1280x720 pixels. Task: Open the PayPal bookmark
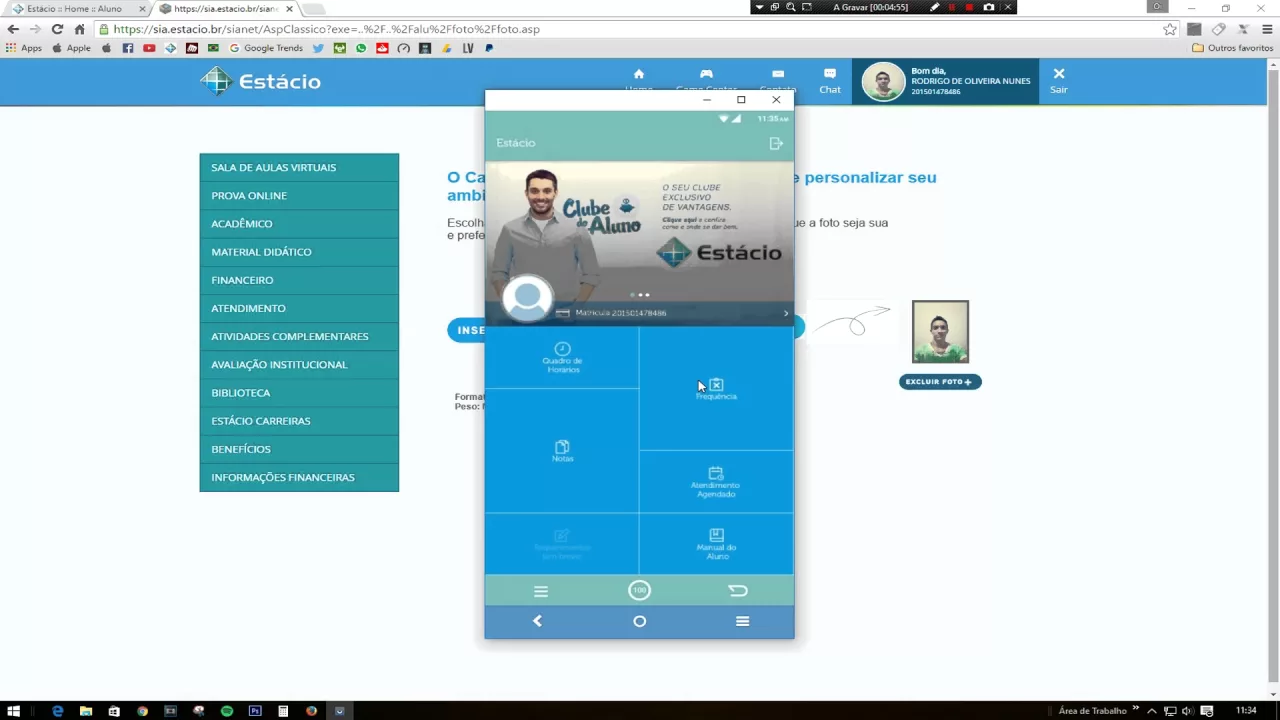(489, 48)
